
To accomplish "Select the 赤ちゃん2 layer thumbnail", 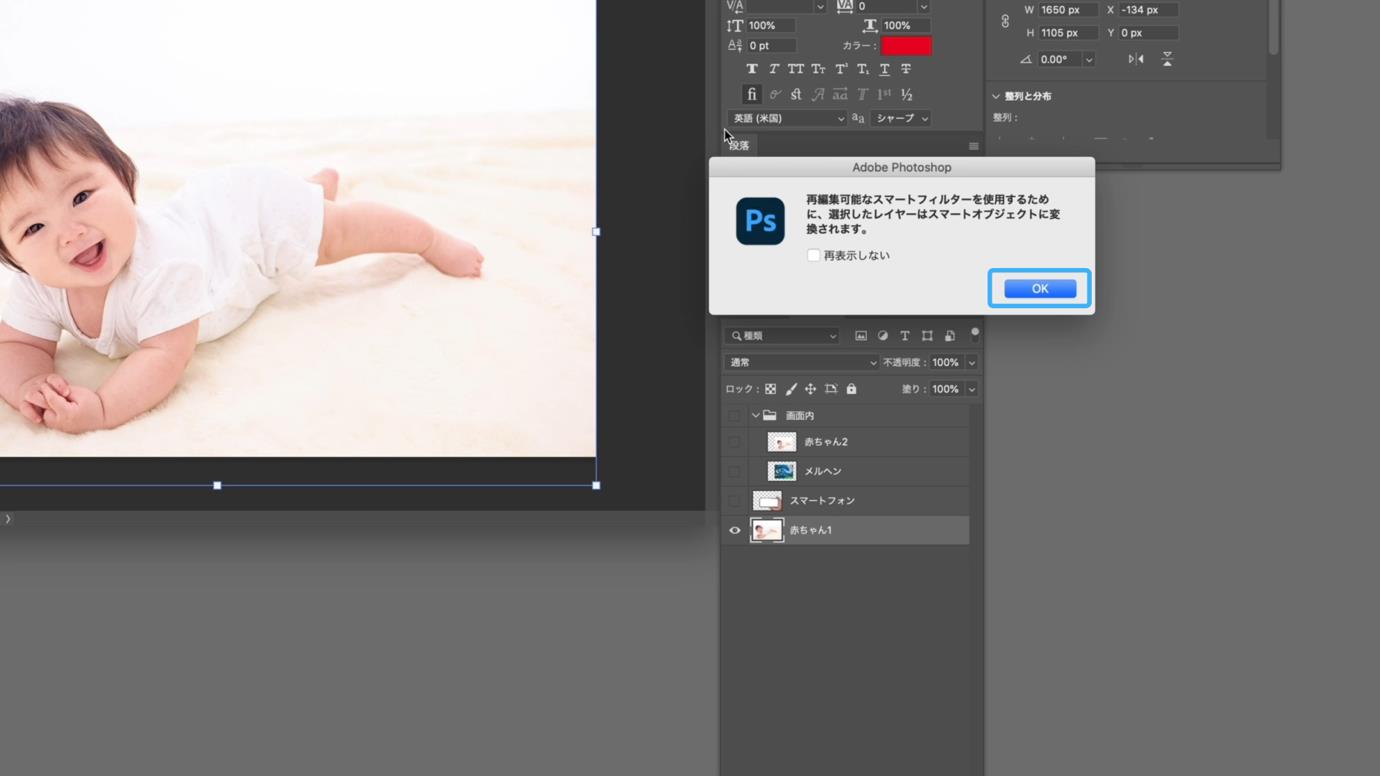I will [x=781, y=442].
